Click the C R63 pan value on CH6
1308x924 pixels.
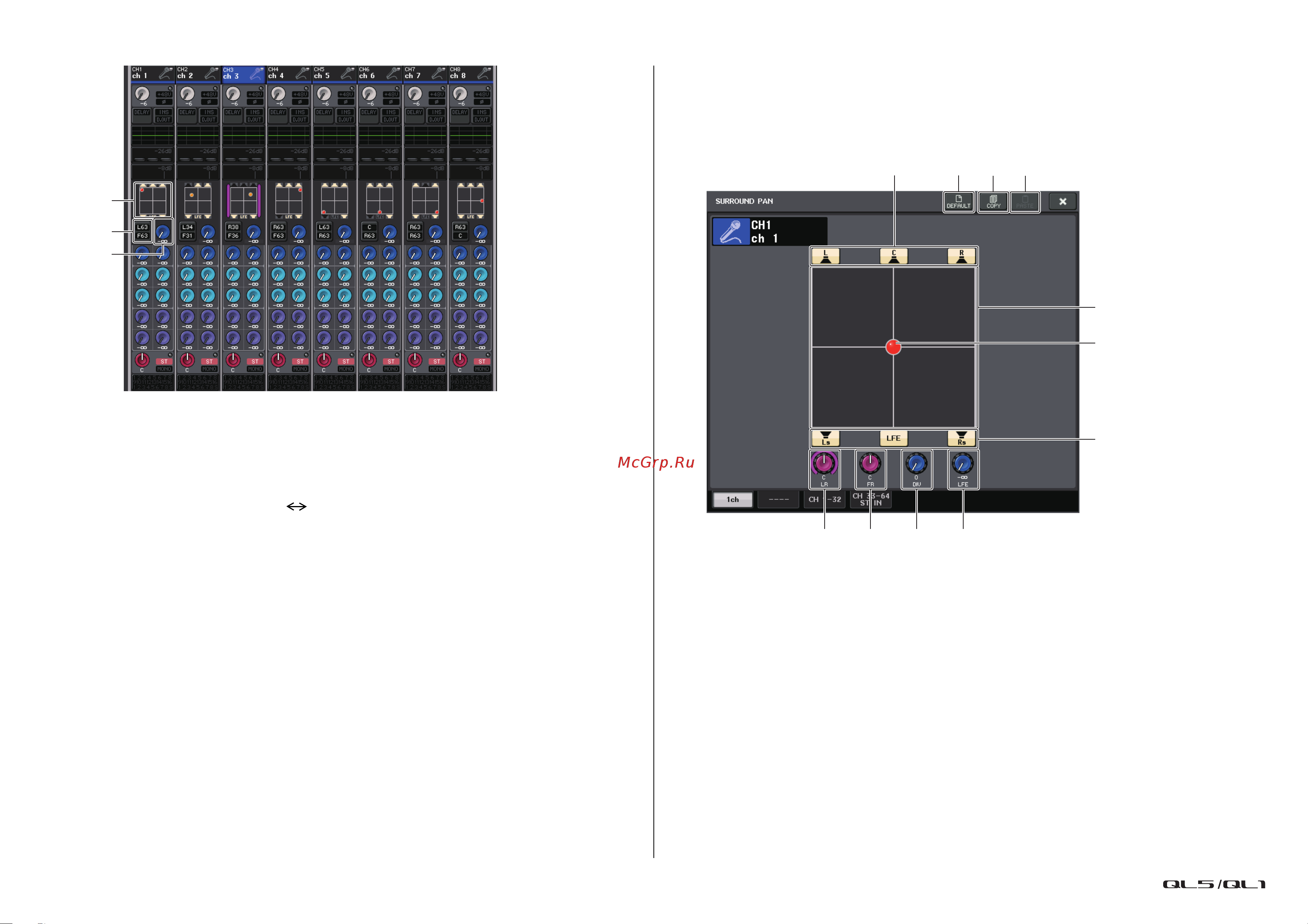[369, 231]
